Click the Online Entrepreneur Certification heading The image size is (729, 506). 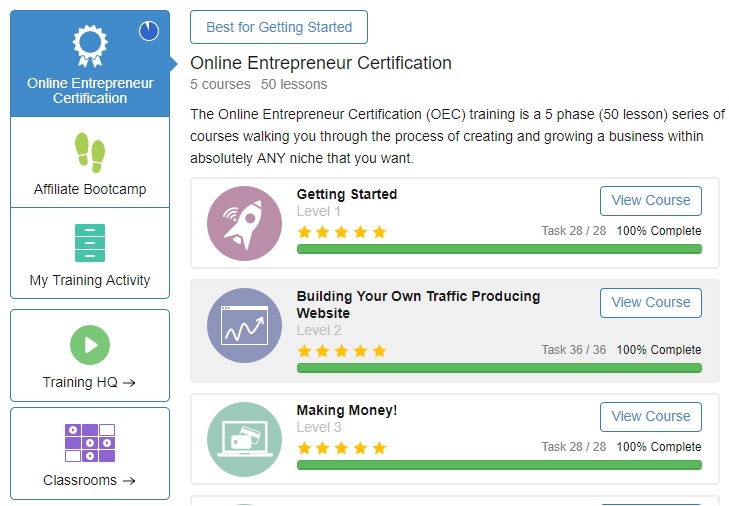click(321, 63)
